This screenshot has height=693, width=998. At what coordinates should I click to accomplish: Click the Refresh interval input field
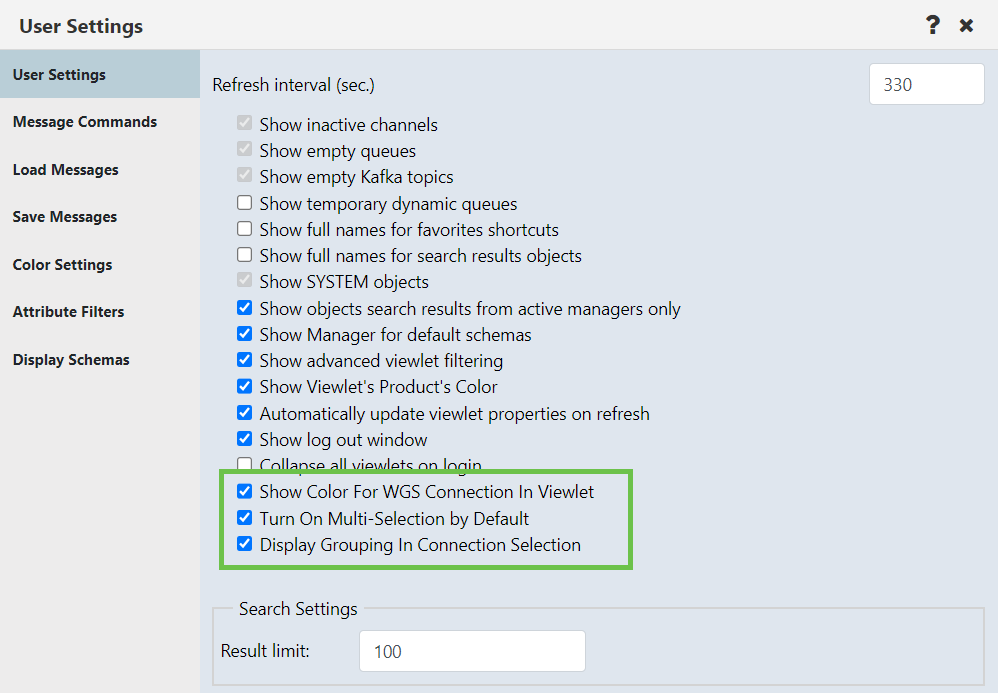click(926, 84)
